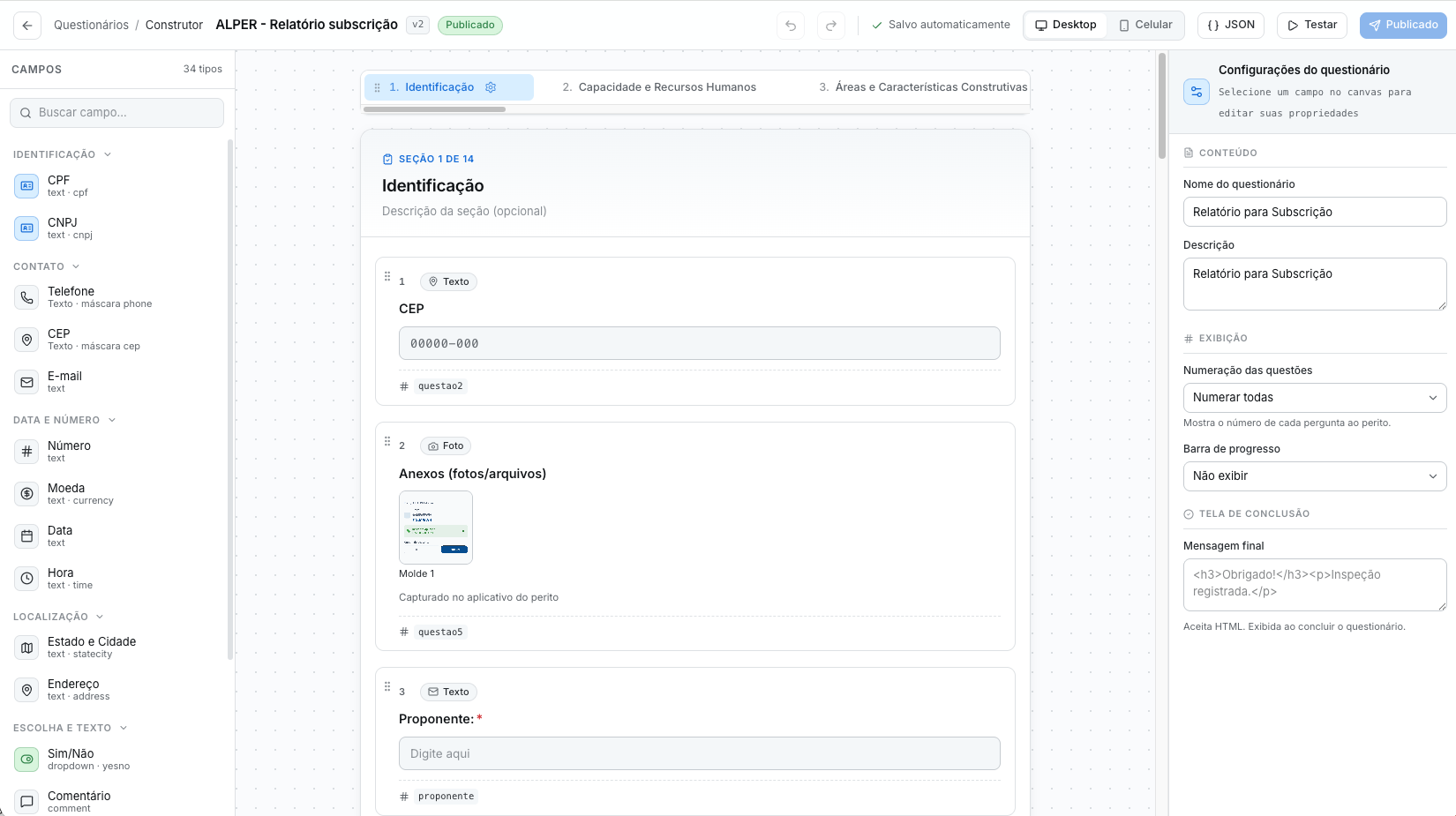Viewport: 1456px width, 816px height.
Task: Edit the Mensagem final text area
Action: (x=1315, y=585)
